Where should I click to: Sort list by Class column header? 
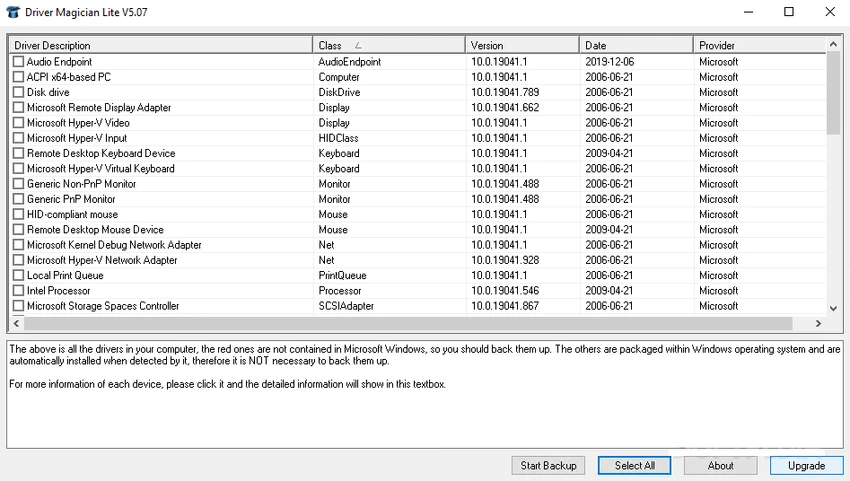click(x=389, y=46)
